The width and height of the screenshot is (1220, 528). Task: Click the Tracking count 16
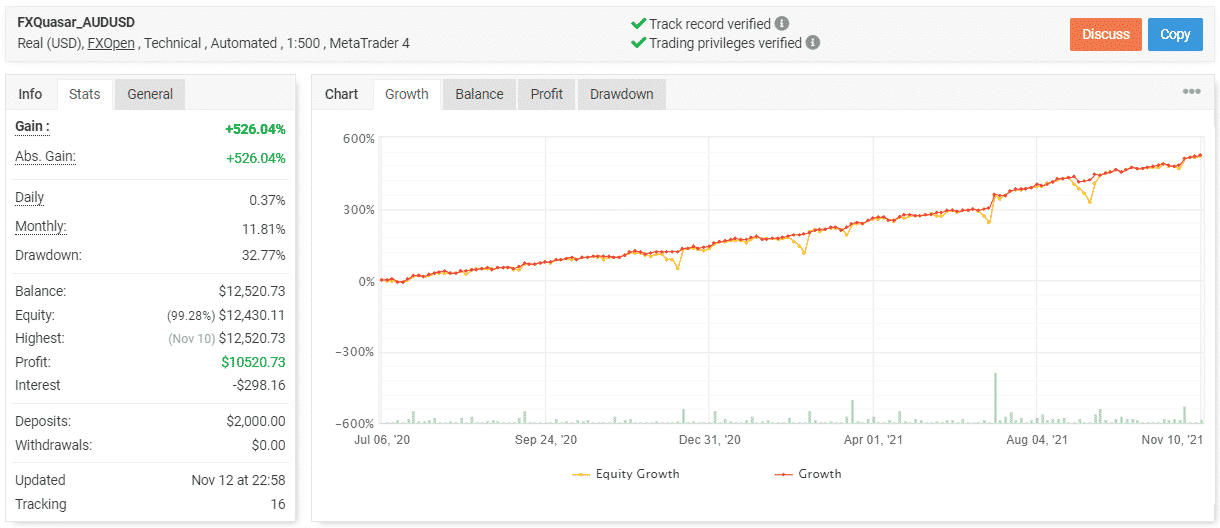click(278, 504)
